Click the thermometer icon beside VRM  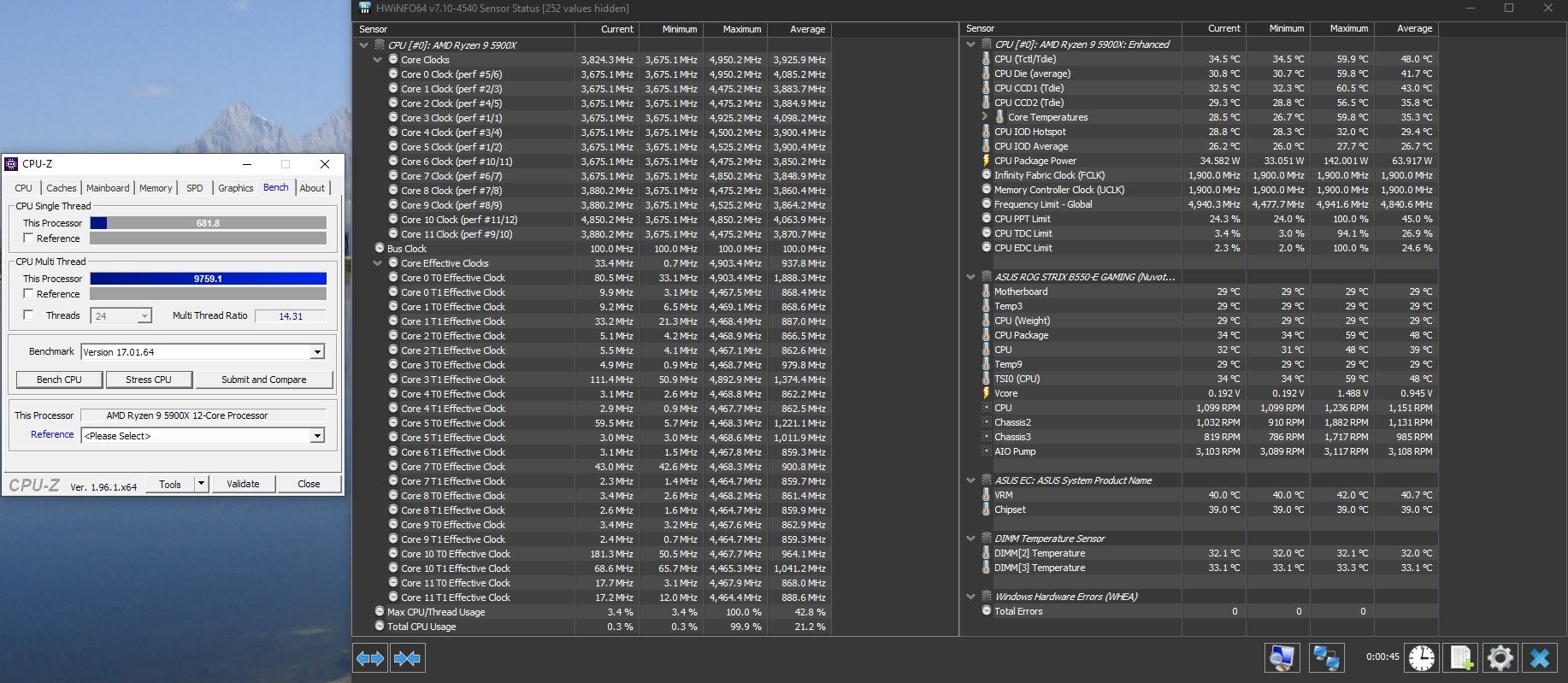(986, 495)
